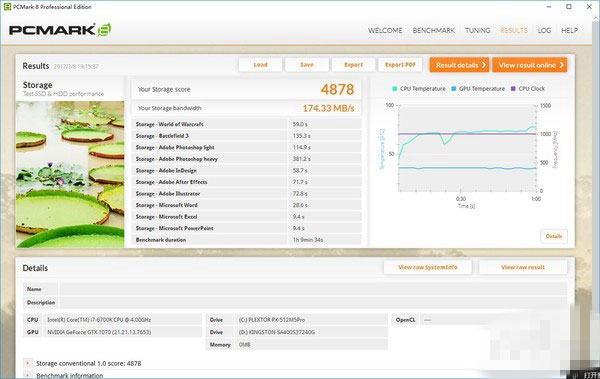The width and height of the screenshot is (600, 379).
Task: Click the PCMark 8 logo
Action: 60,30
